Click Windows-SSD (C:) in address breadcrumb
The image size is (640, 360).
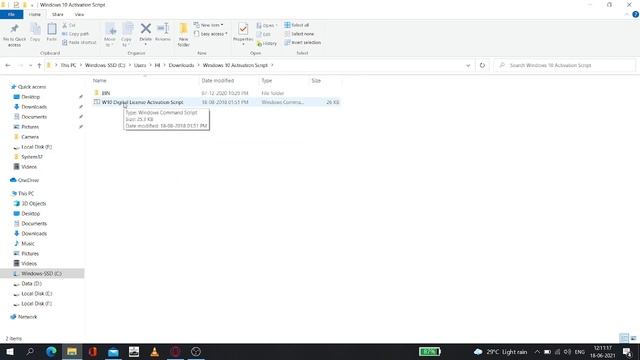tap(105, 65)
